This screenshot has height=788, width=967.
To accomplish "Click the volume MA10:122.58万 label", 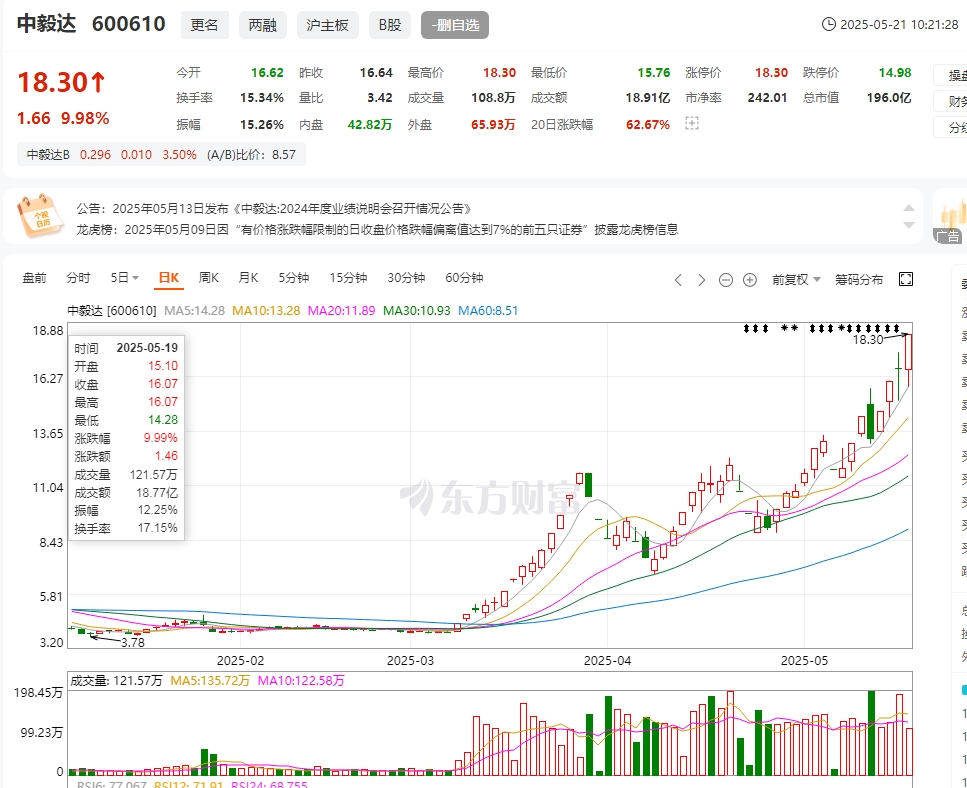I will pyautogui.click(x=301, y=681).
